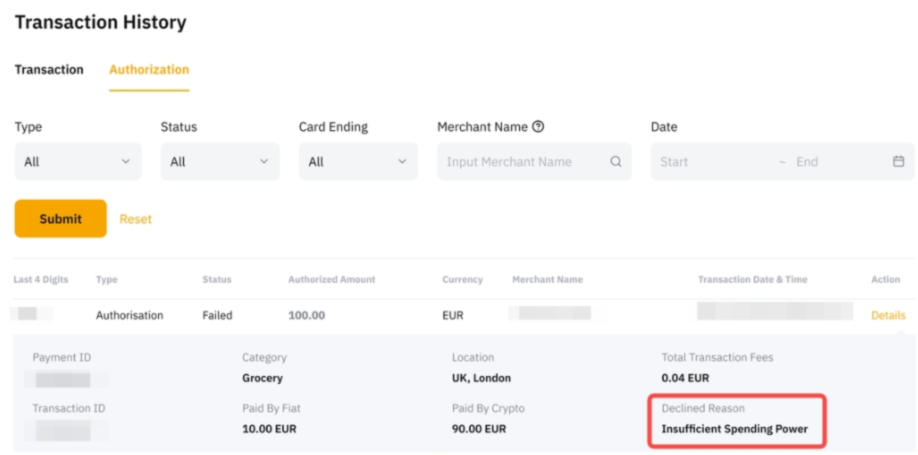Viewport: 918px width, 455px height.
Task: Click the help icon beside Merchant Name
Action: [x=538, y=127]
